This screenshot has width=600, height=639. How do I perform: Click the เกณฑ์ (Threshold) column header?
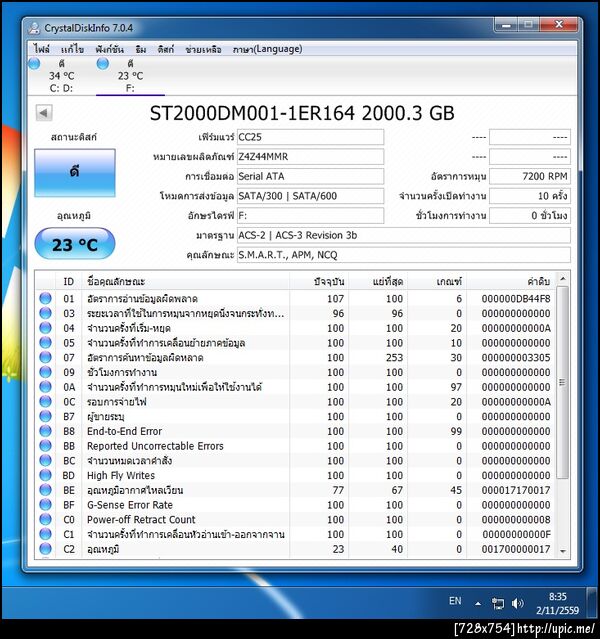click(437, 281)
